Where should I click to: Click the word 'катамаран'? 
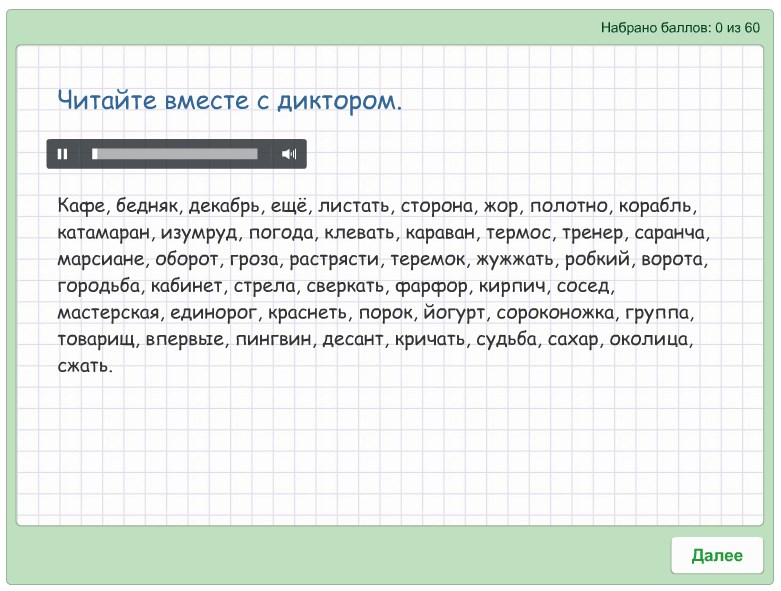point(104,233)
